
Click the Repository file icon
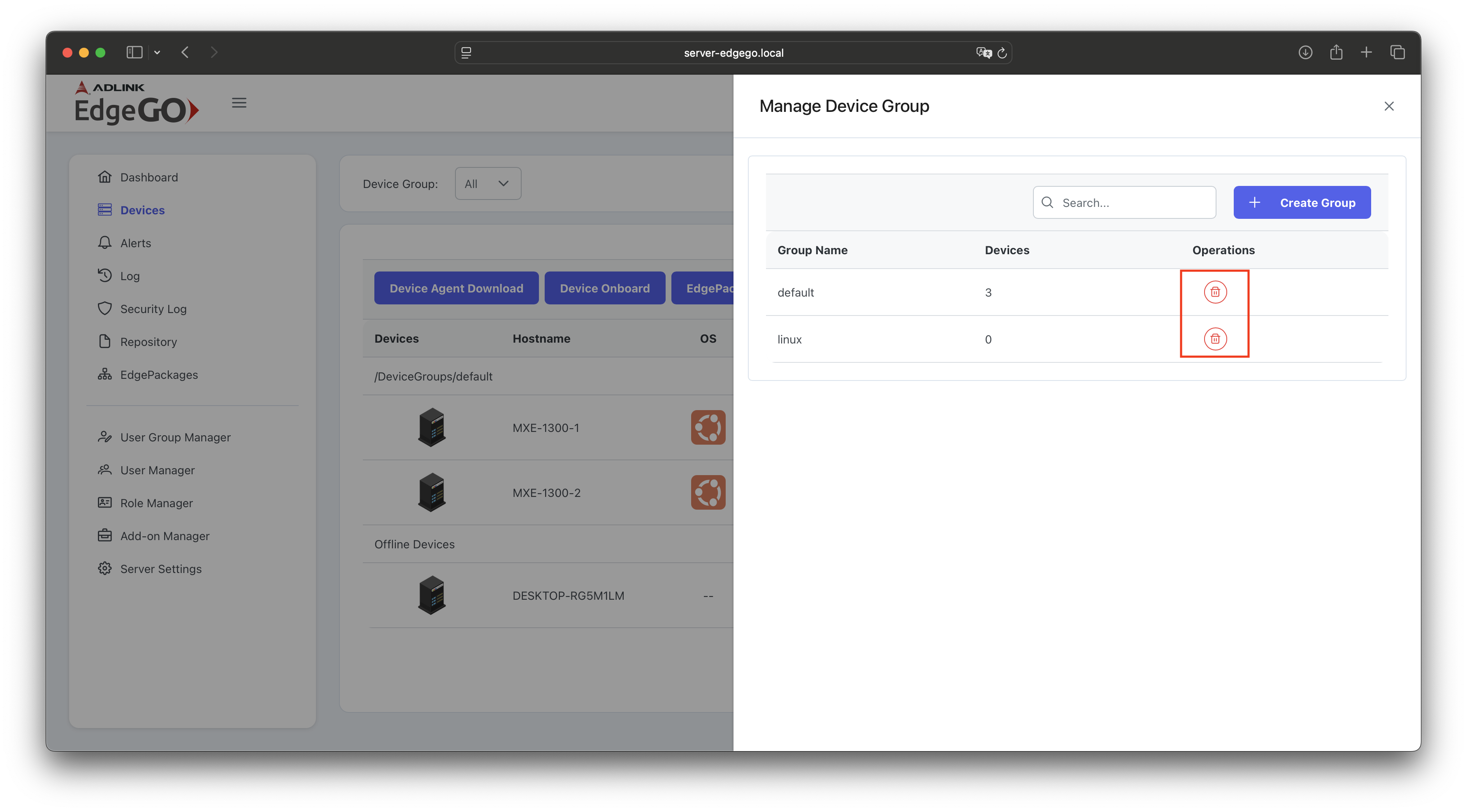[105, 341]
